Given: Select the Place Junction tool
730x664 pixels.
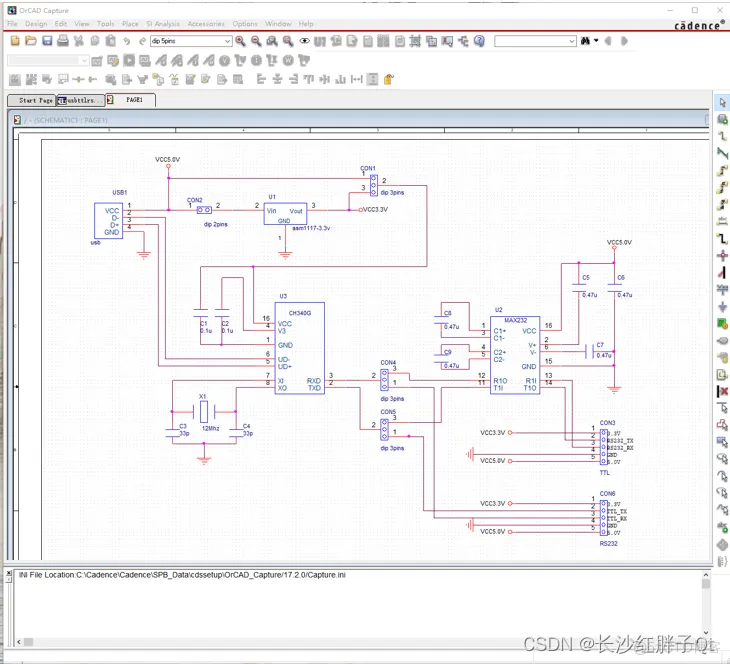Looking at the screenshot, I should [x=722, y=256].
